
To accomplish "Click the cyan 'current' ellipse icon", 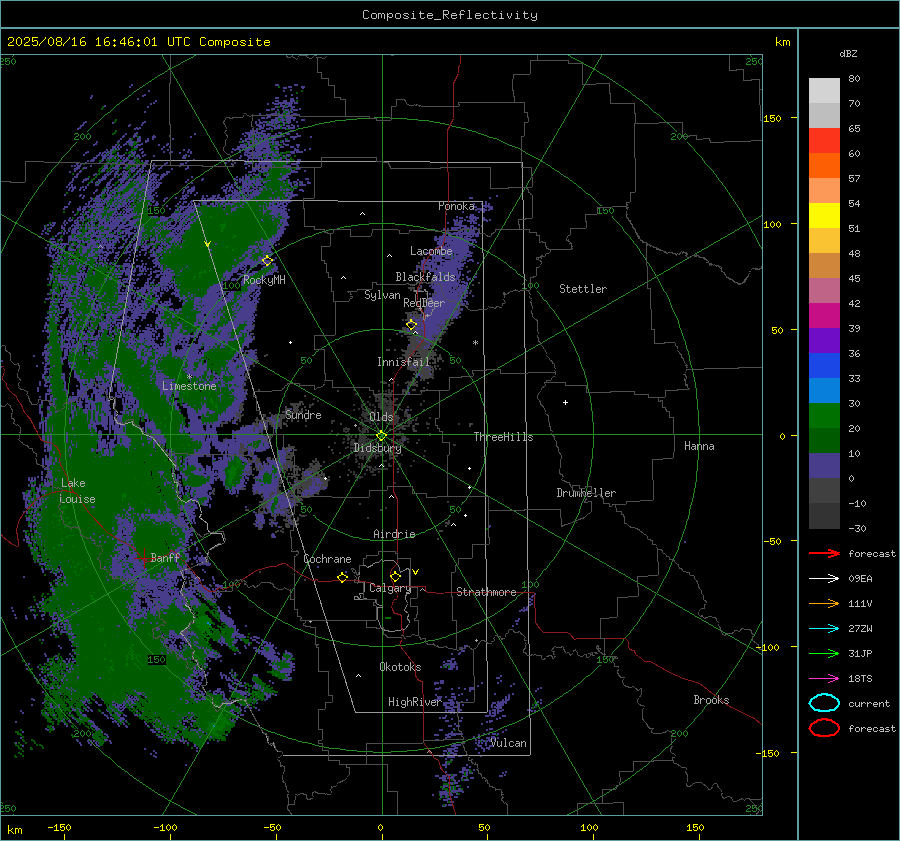I will pyautogui.click(x=824, y=703).
